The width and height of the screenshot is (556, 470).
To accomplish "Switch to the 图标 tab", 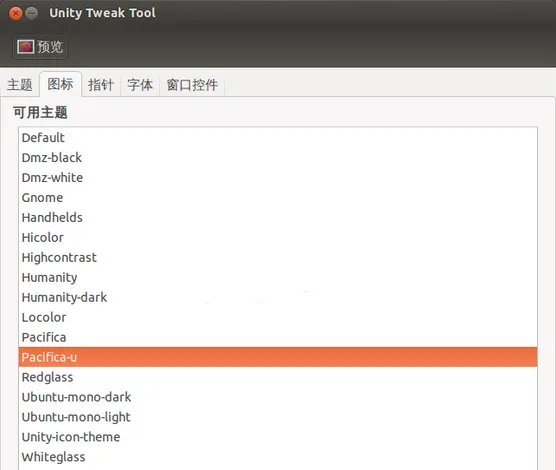I will (x=61, y=84).
